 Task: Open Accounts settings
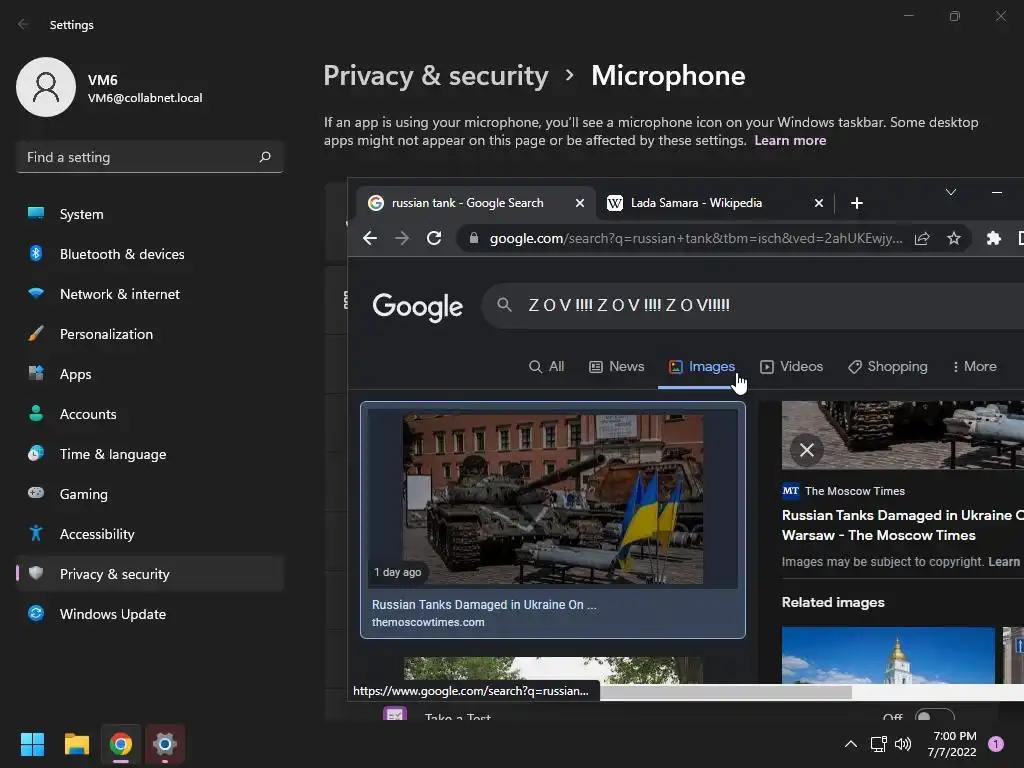(150, 414)
